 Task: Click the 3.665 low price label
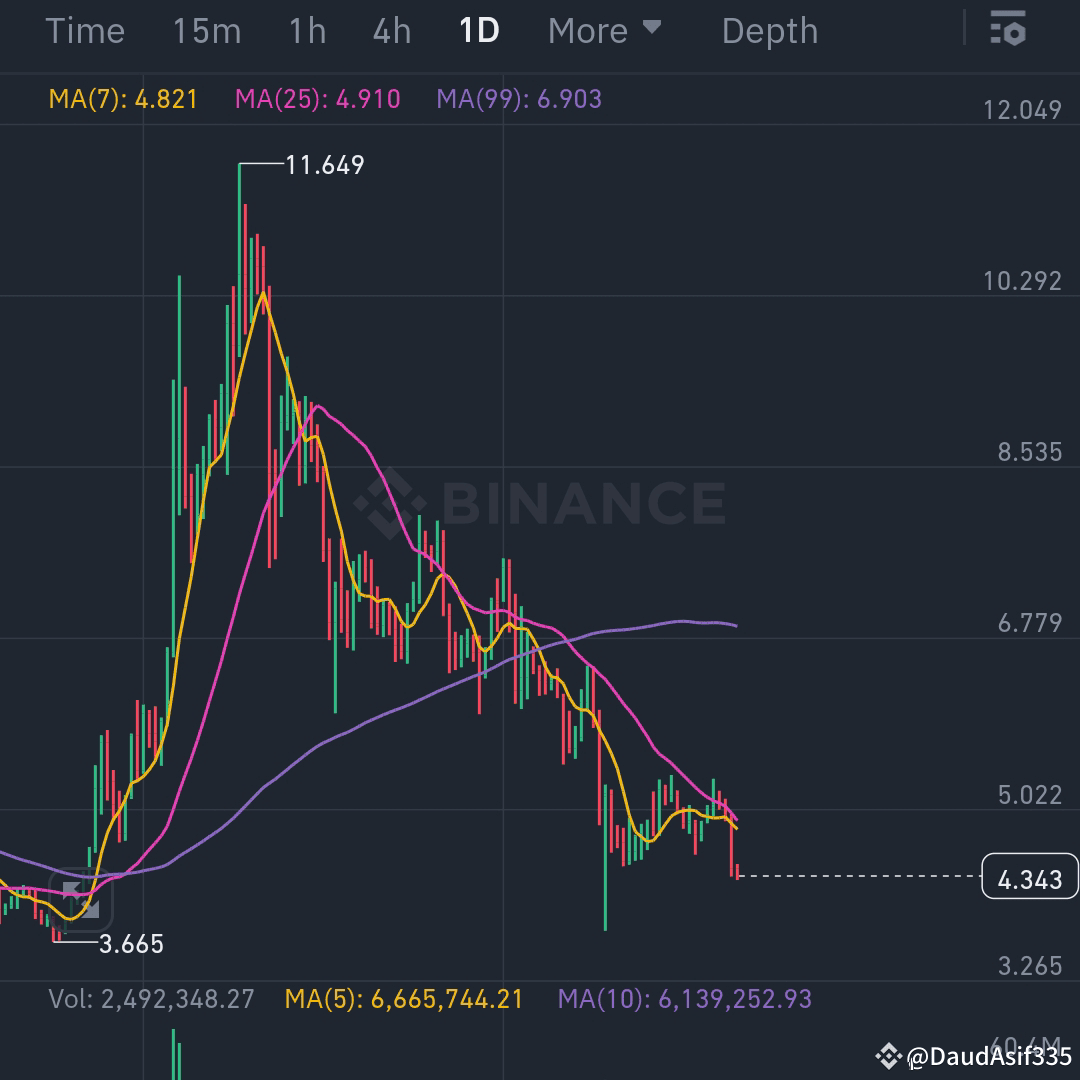coord(131,943)
